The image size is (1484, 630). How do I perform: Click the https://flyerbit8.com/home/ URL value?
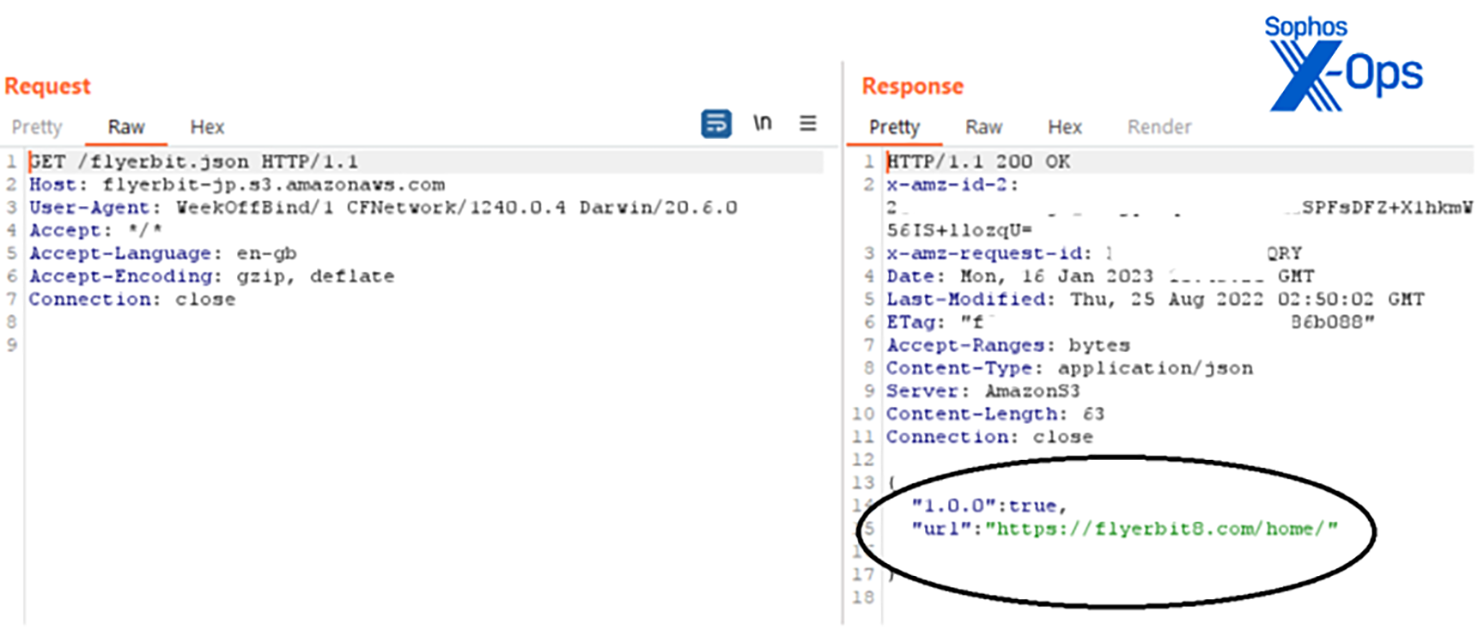(x=1161, y=529)
